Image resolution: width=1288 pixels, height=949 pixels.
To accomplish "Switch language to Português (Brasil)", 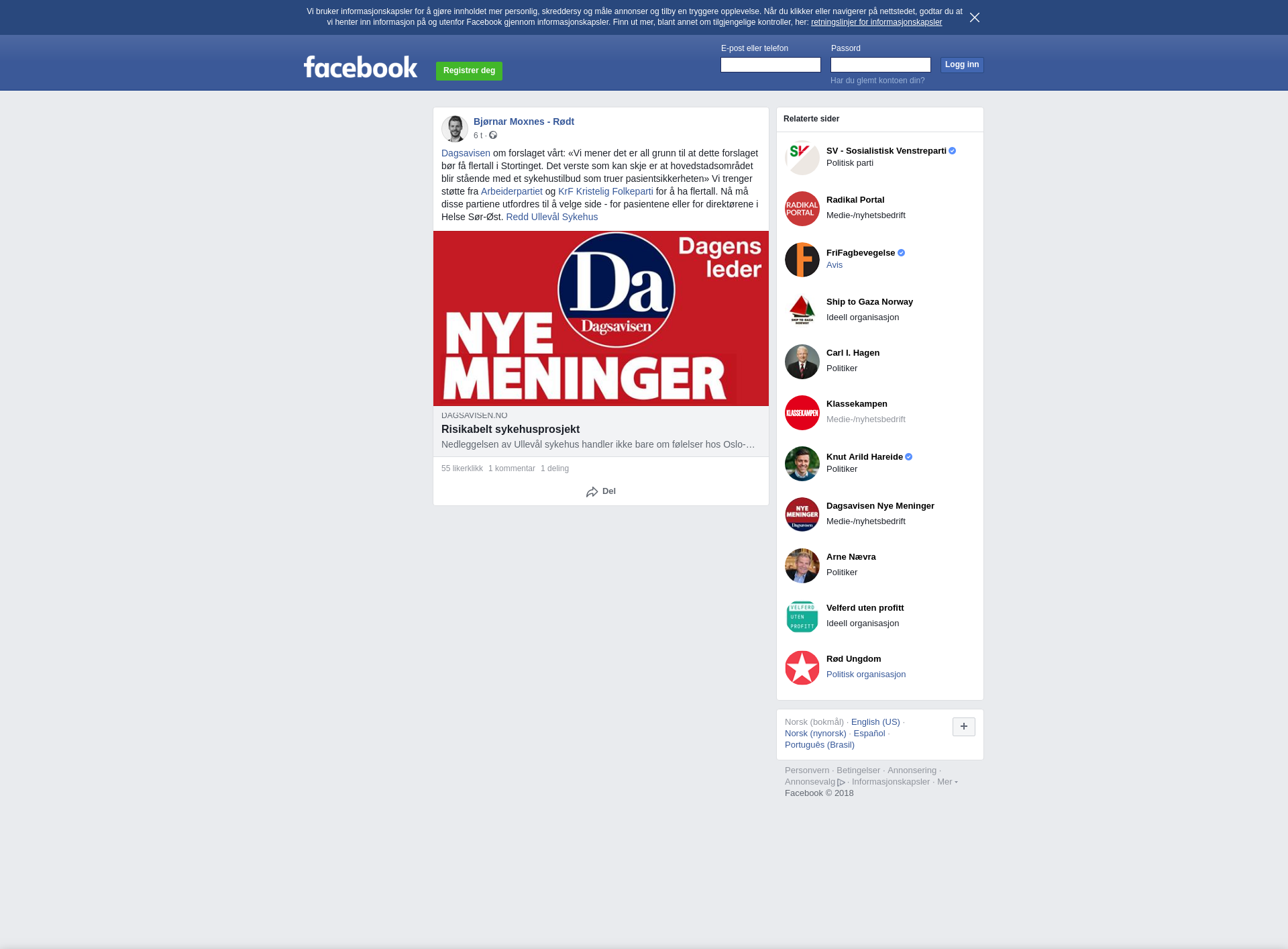I will click(x=820, y=745).
